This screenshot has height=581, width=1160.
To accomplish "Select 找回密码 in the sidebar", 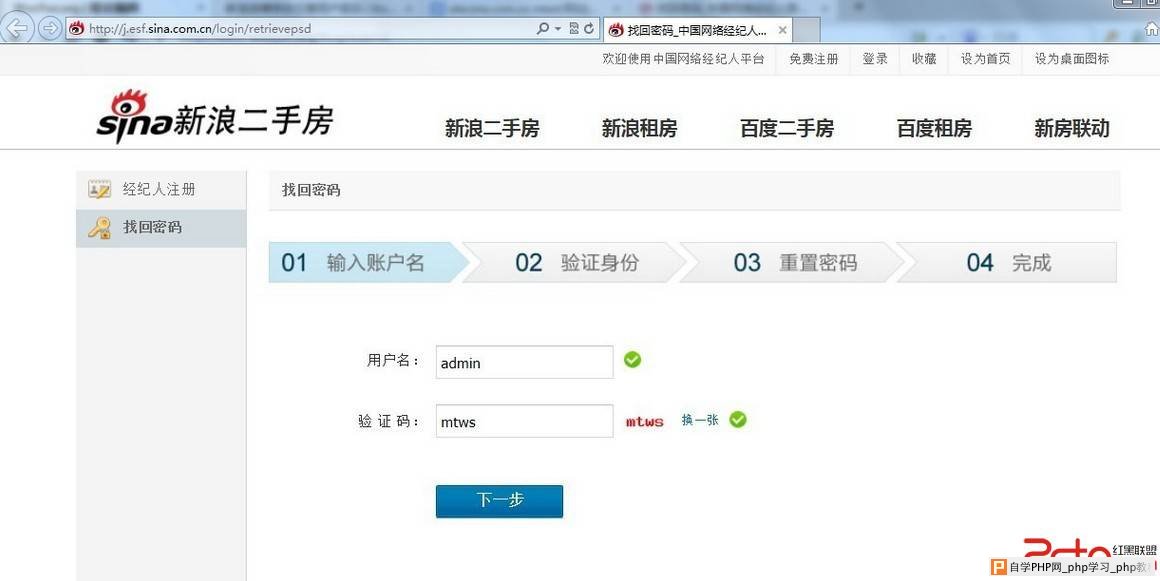I will 161,228.
